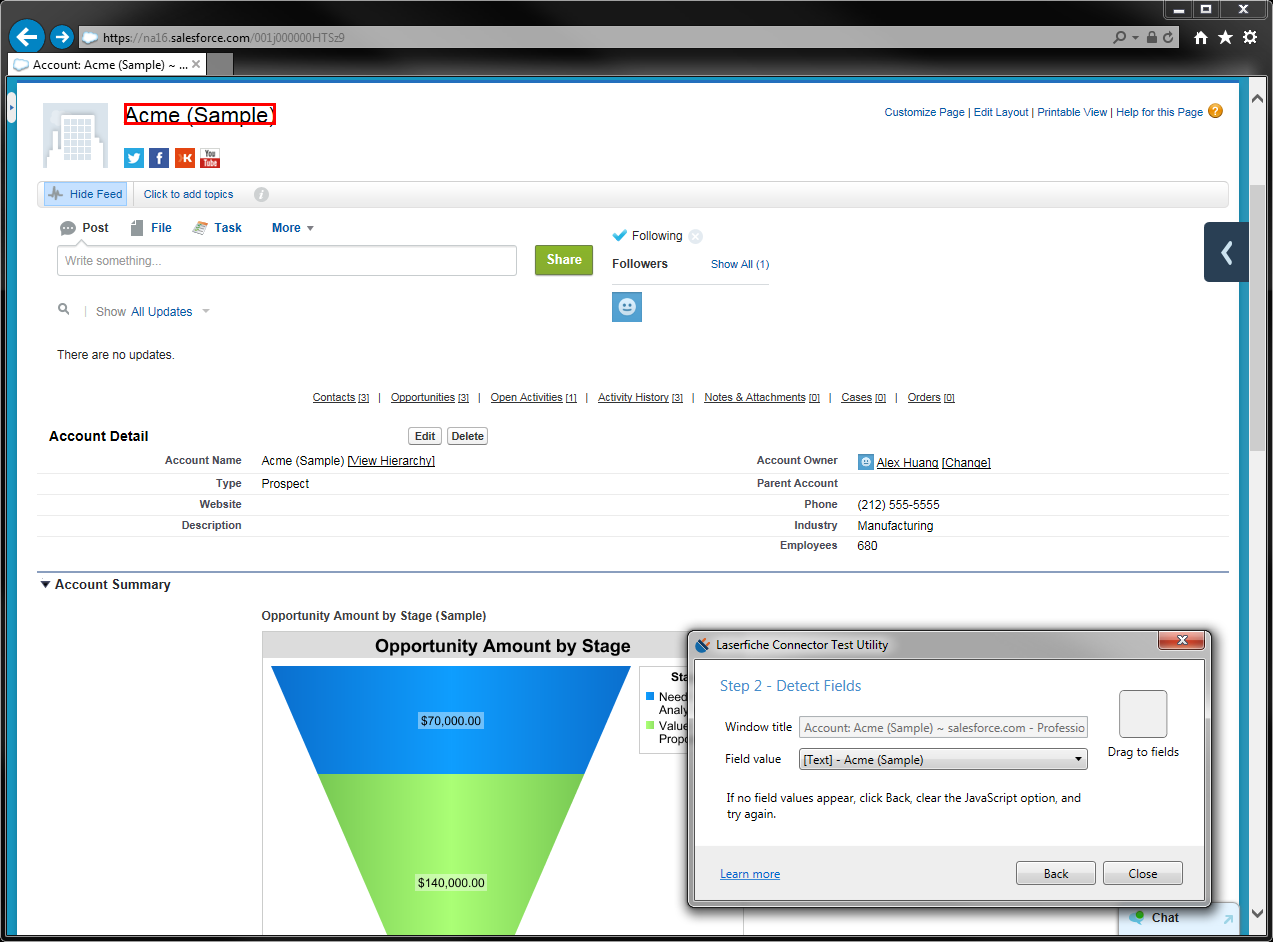The width and height of the screenshot is (1273, 942).
Task: Open the YouTube icon under Acme (Sample)
Action: [210, 158]
